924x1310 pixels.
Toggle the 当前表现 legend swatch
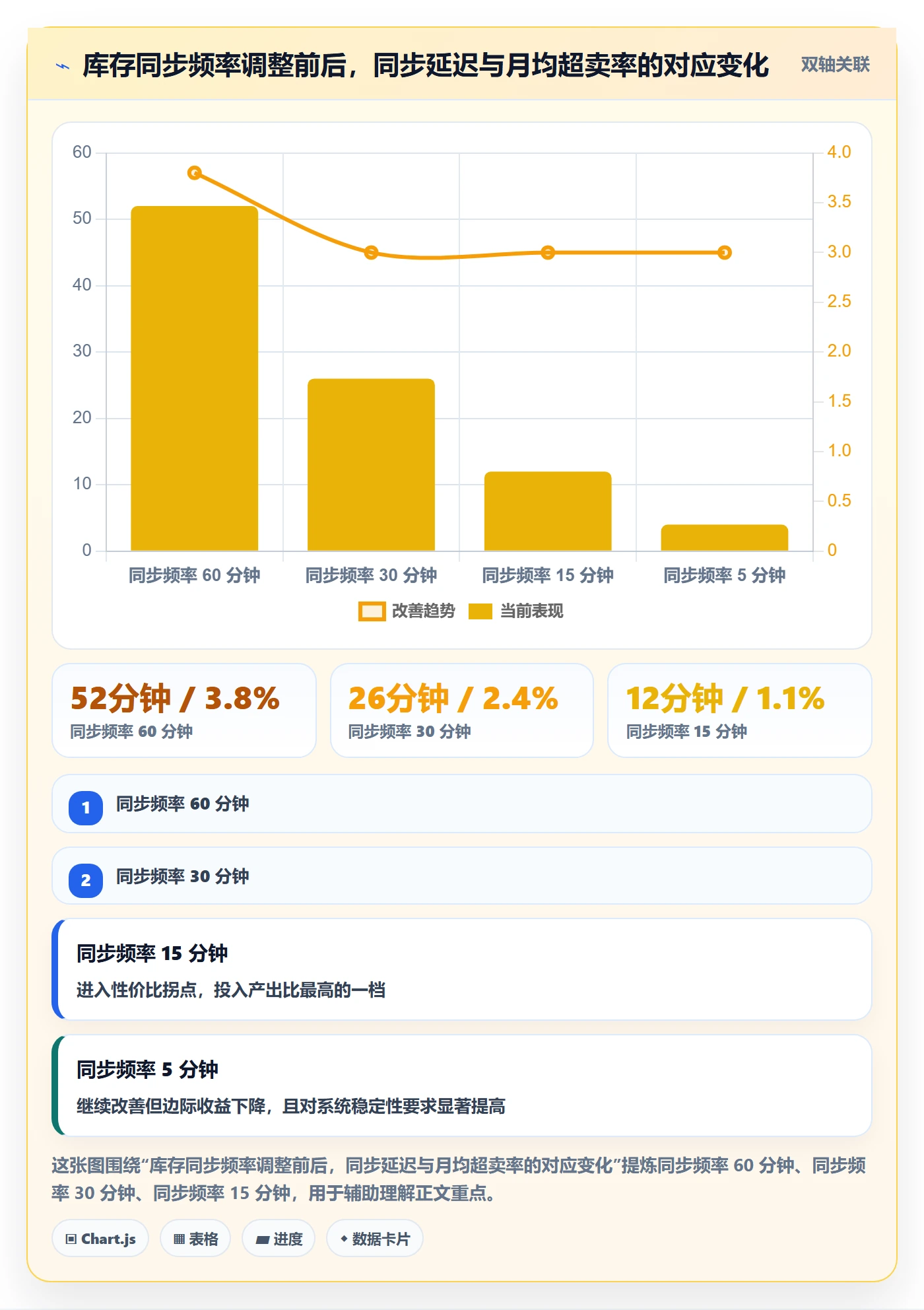(480, 611)
